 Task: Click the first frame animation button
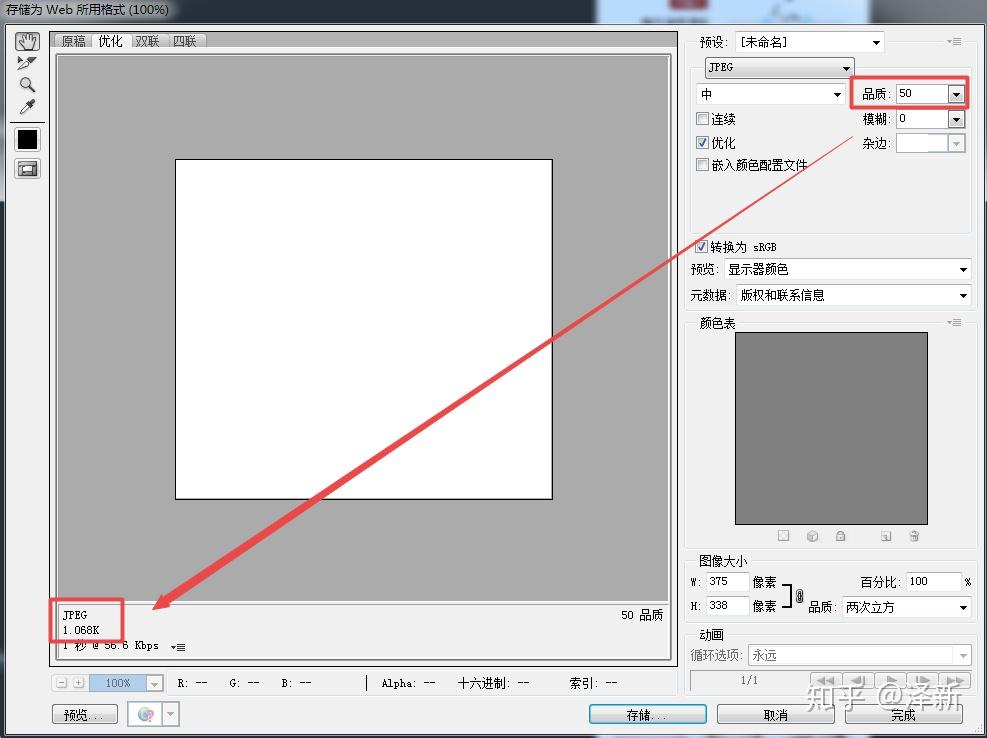pos(825,681)
